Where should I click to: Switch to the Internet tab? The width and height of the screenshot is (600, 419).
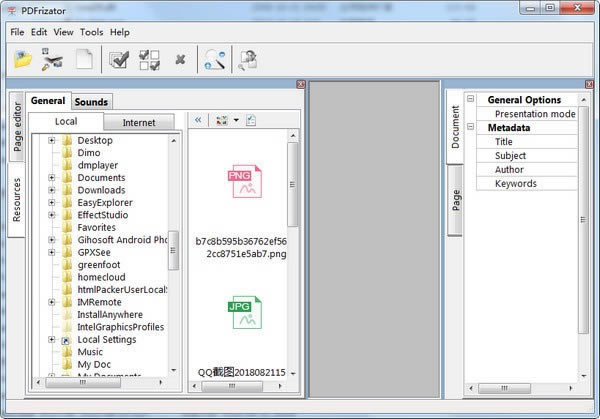pos(139,122)
